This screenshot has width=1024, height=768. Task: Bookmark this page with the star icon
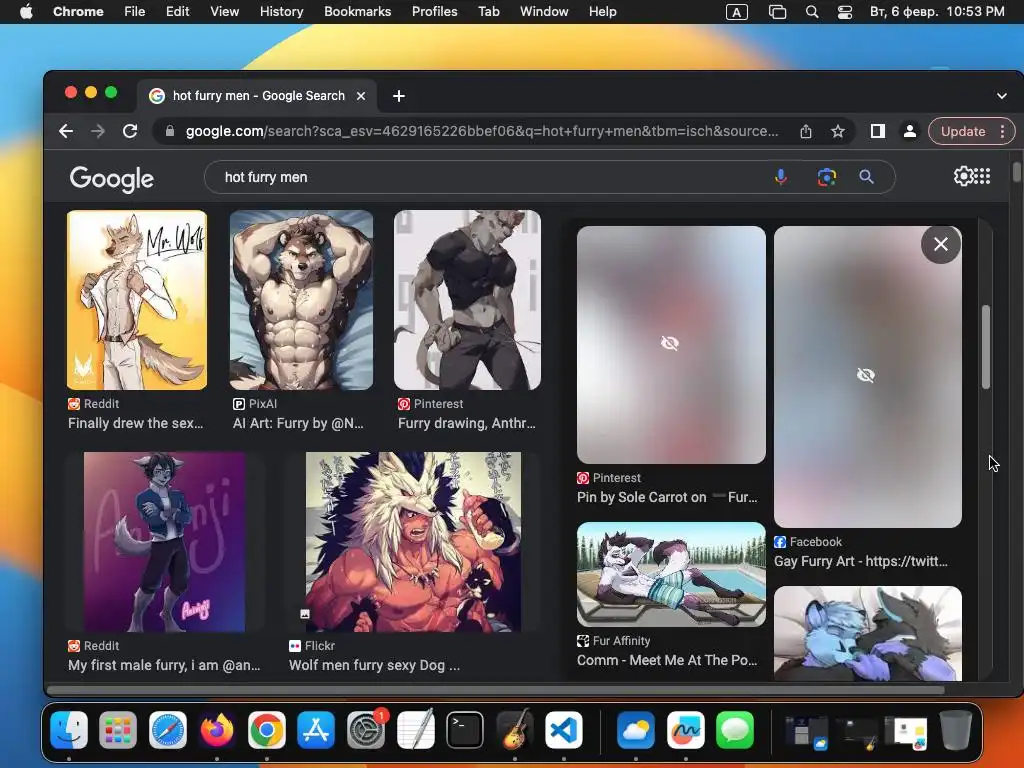(838, 131)
